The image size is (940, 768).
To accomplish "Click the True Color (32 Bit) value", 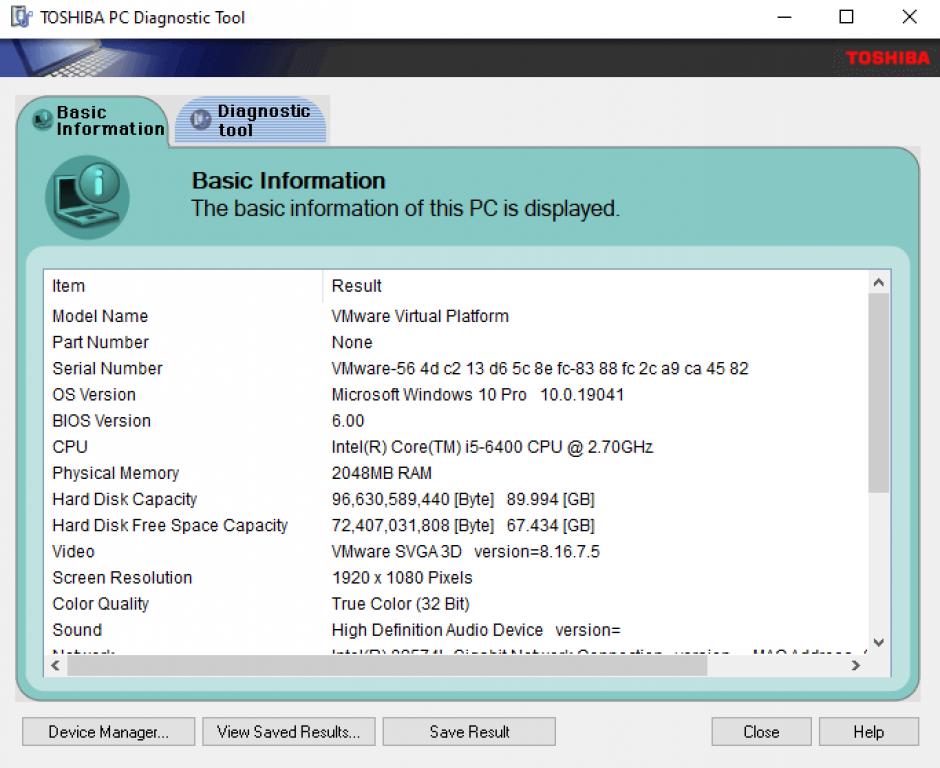I will pos(400,604).
